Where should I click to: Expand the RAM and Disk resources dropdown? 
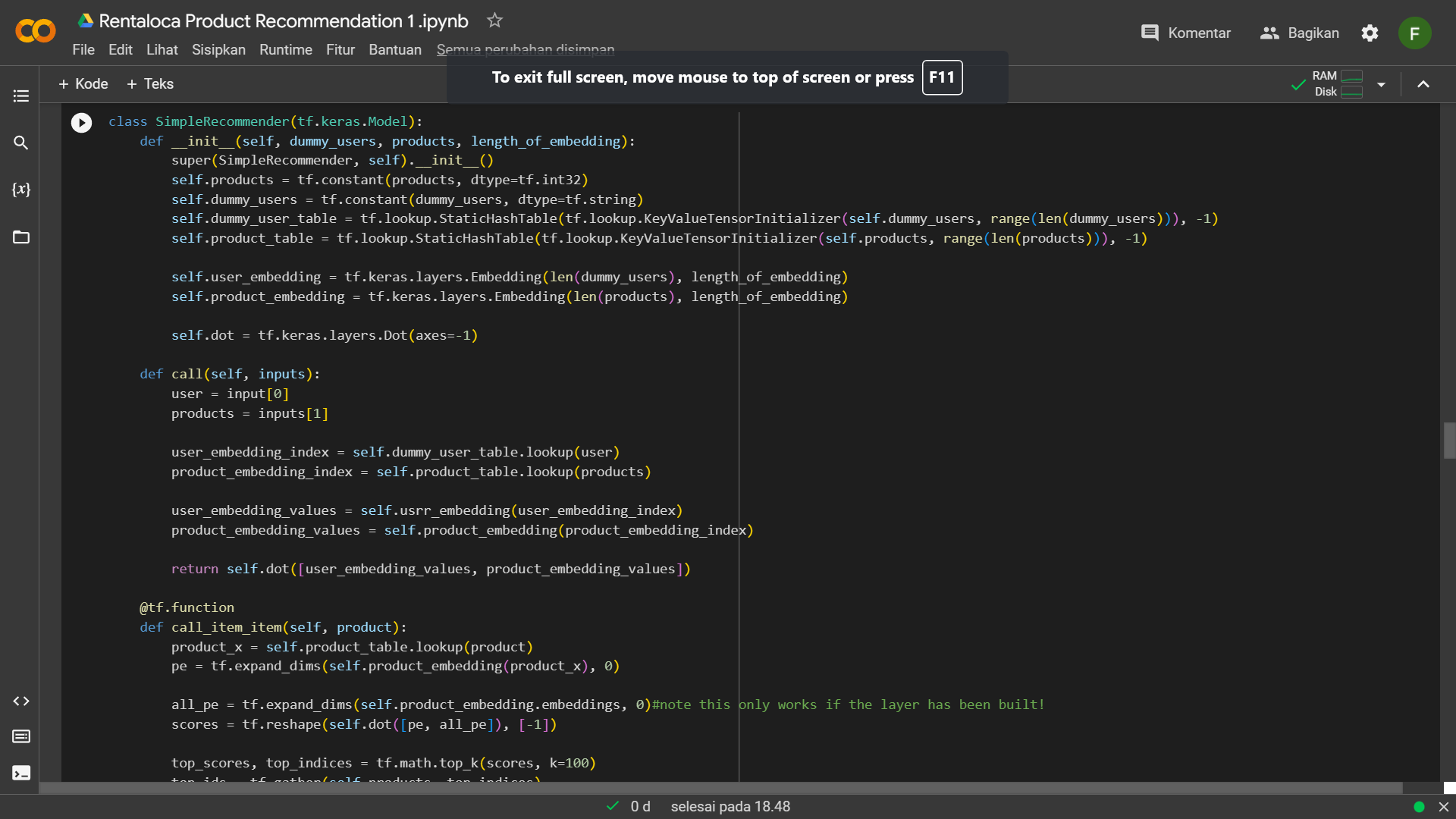point(1382,84)
